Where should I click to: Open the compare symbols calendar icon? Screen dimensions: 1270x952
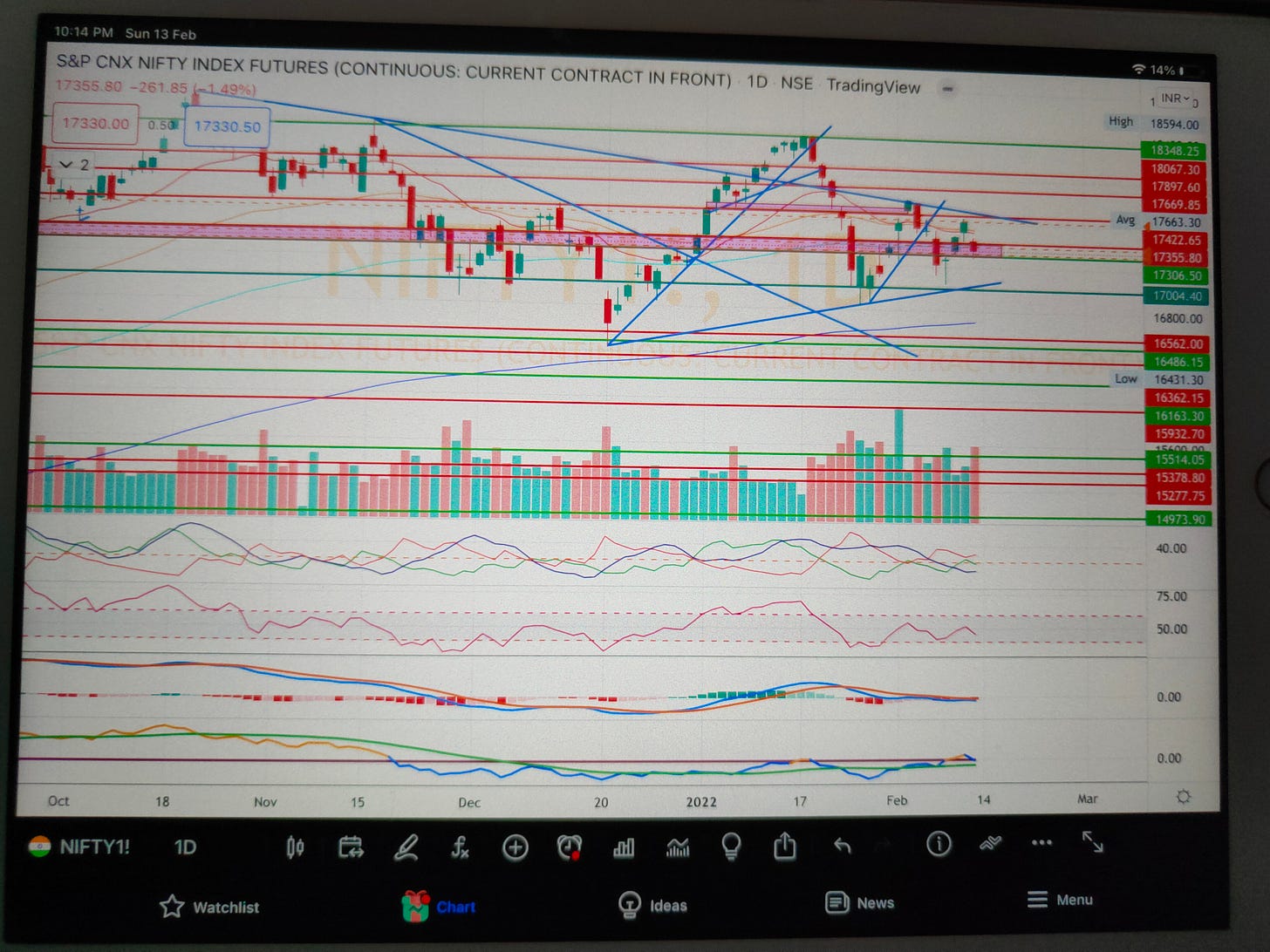coord(351,847)
